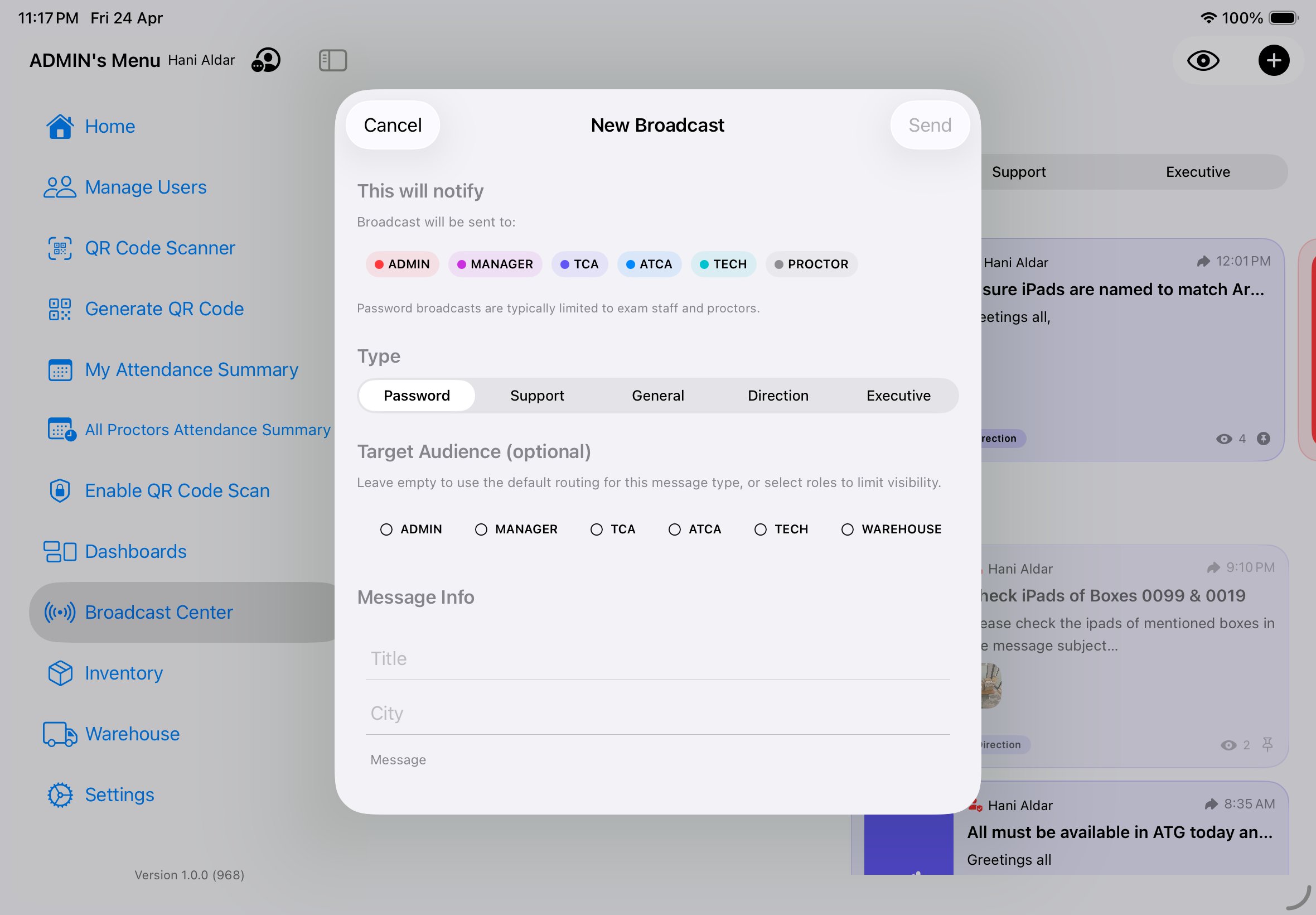Select the WAREHOUSE target audience radio
Screen dimensions: 1316x915
(848, 529)
